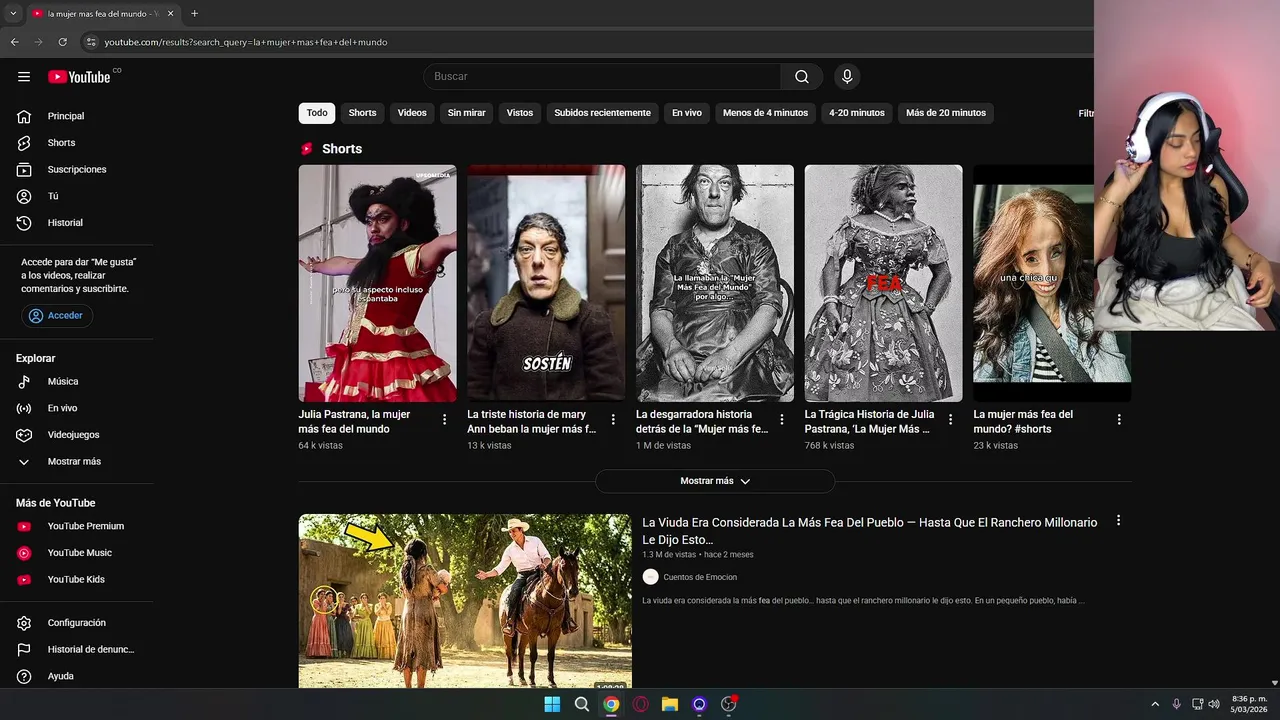Go back in Chrome
Viewport: 1280px width, 720px height.
tap(14, 42)
